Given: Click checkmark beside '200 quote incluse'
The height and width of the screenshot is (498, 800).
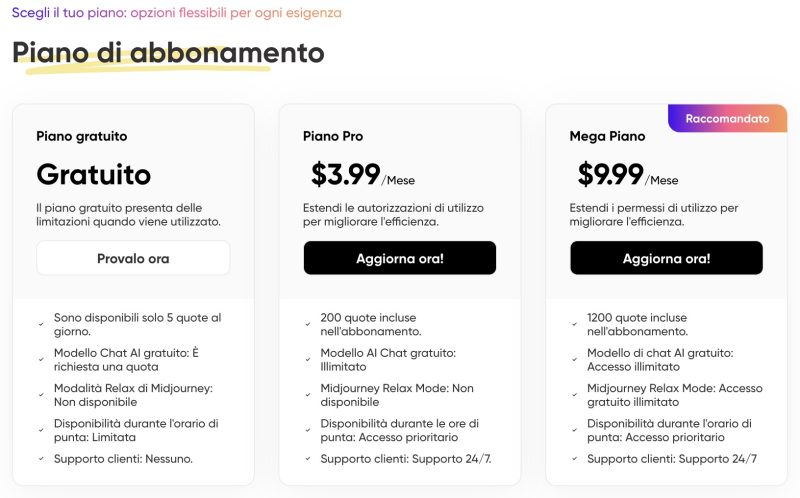Looking at the screenshot, I should tap(307, 324).
